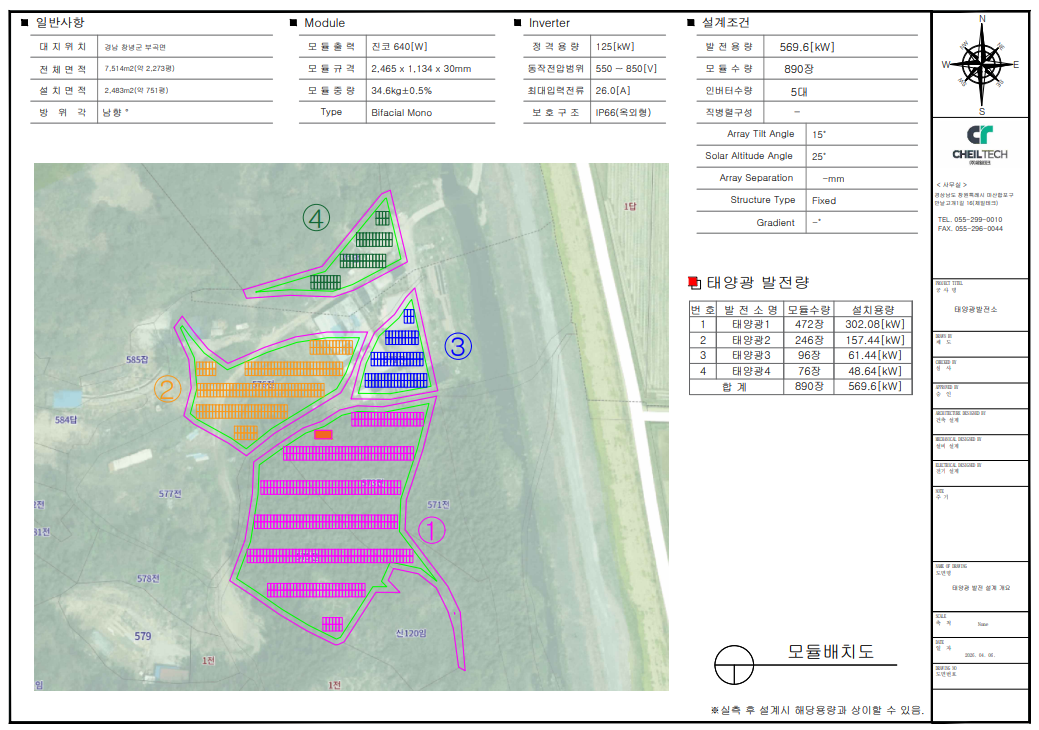Select the green circled number 4 marker

[x=317, y=217]
